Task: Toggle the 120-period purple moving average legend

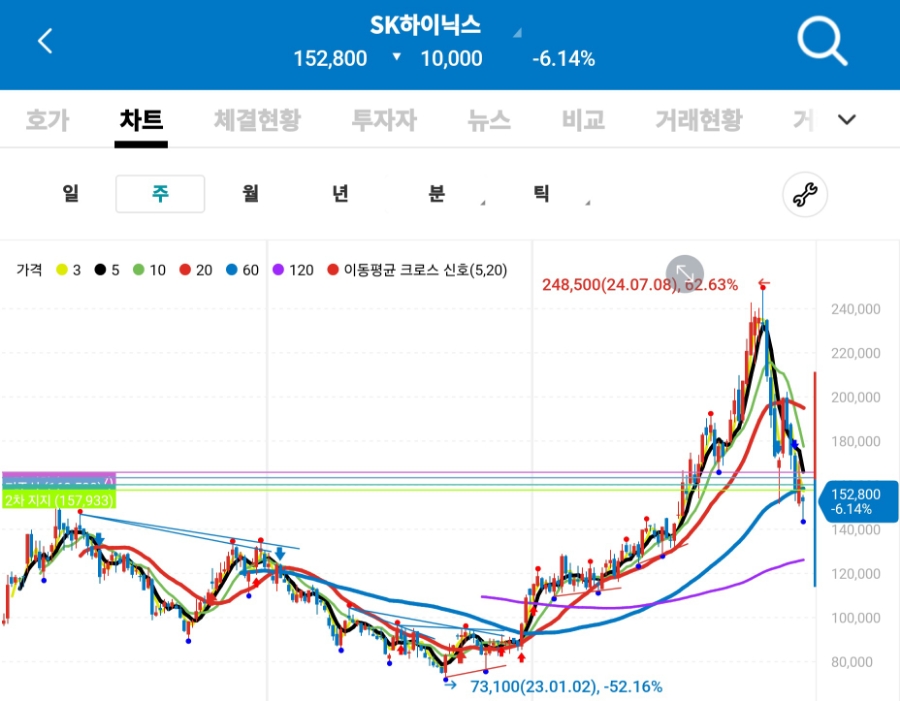Action: [x=293, y=270]
